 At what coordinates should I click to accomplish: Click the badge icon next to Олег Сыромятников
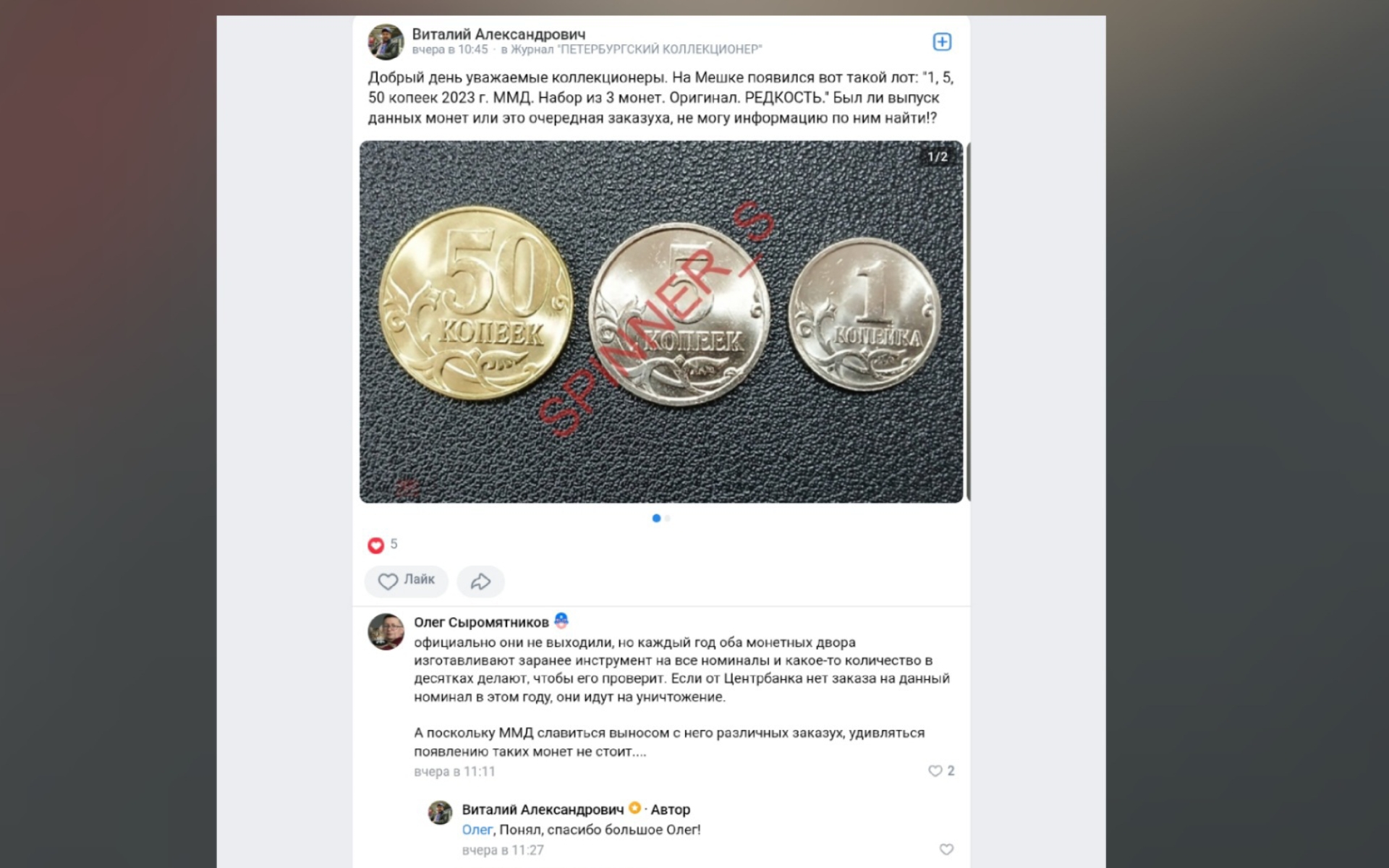tap(561, 621)
